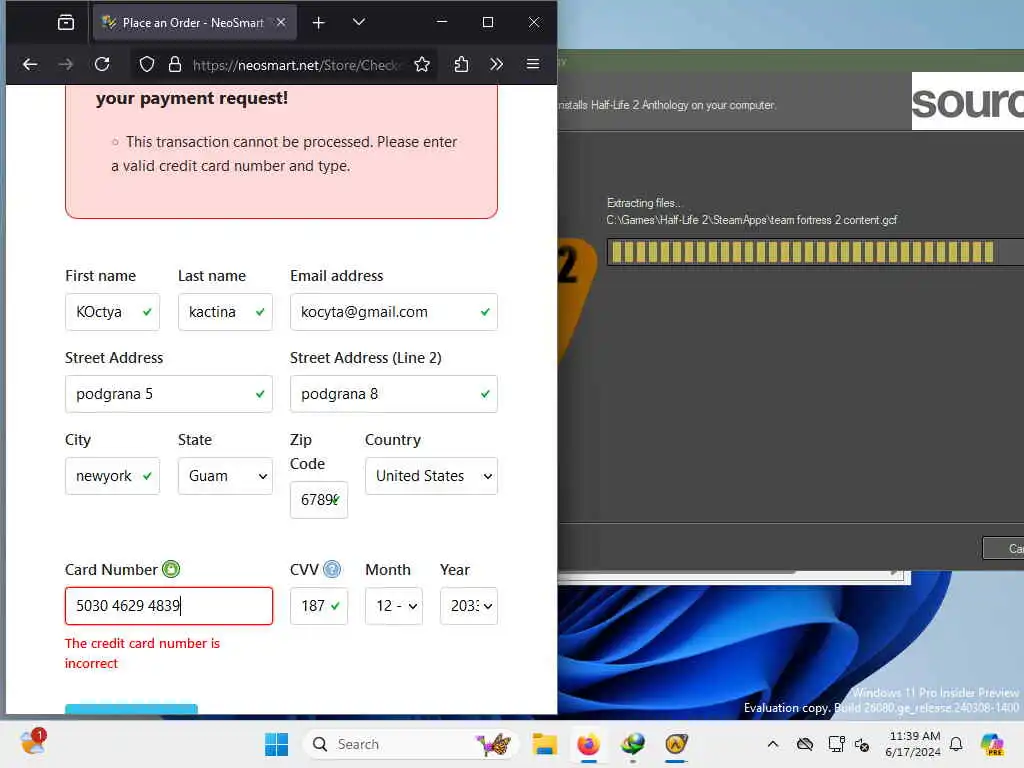Click the address bar URL neosmart.net
The height and width of the screenshot is (768, 1024).
[296, 65]
